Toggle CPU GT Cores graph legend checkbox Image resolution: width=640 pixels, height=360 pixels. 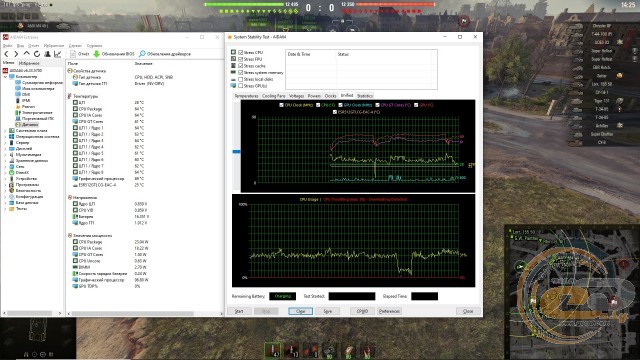378,105
